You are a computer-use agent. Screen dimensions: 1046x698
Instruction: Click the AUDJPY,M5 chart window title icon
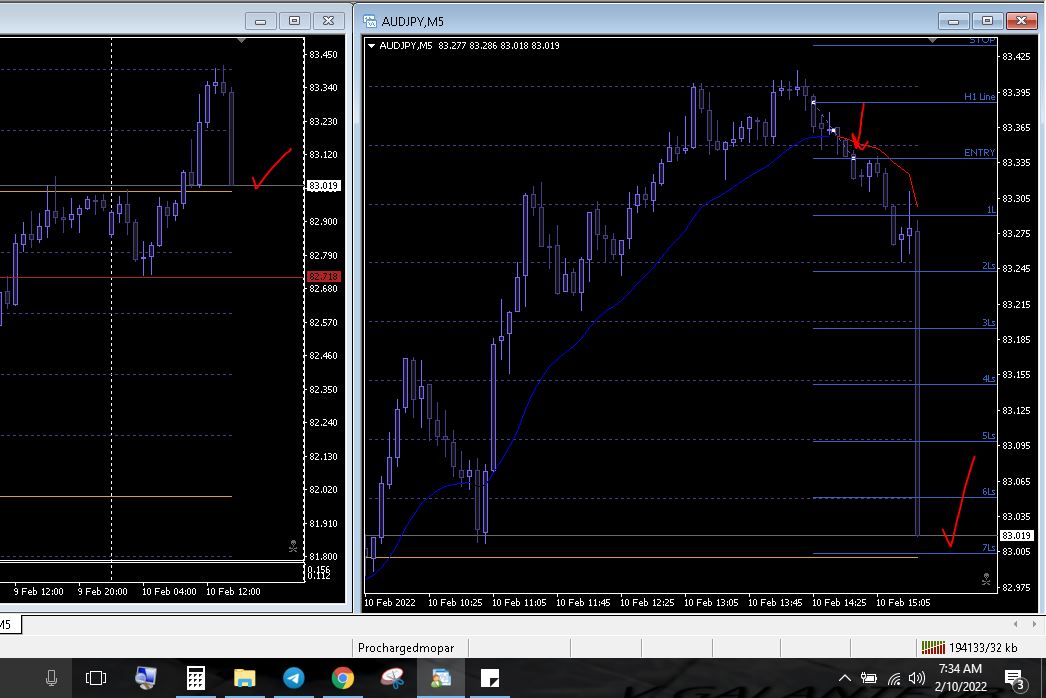click(370, 21)
